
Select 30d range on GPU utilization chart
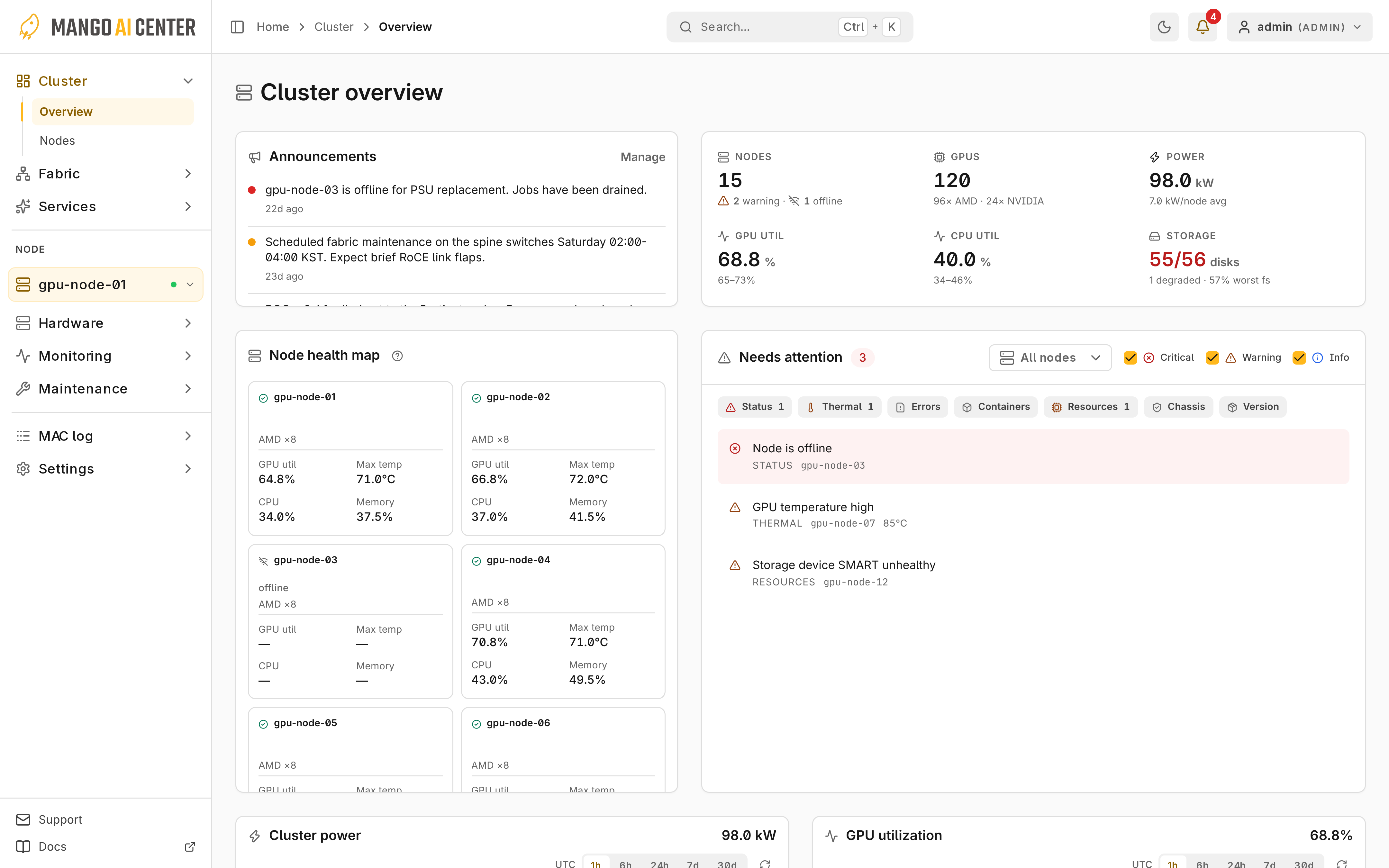point(1303,864)
